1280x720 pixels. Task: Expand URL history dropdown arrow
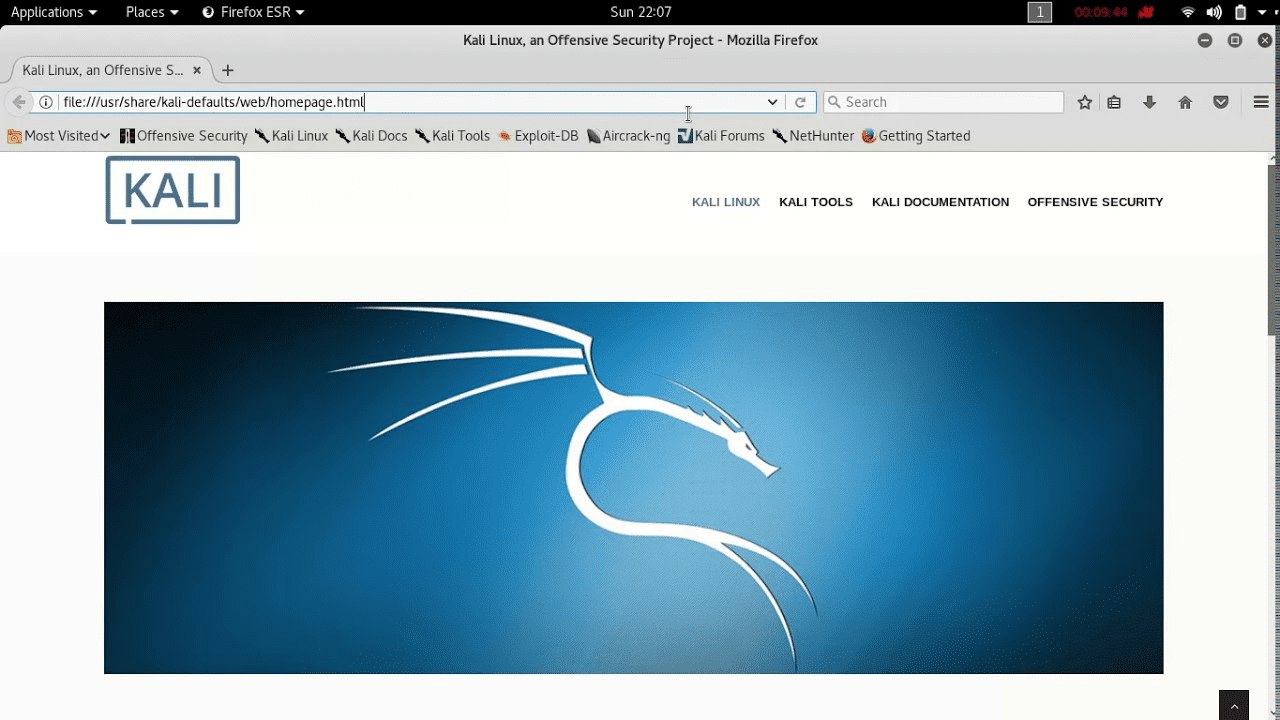coord(772,102)
